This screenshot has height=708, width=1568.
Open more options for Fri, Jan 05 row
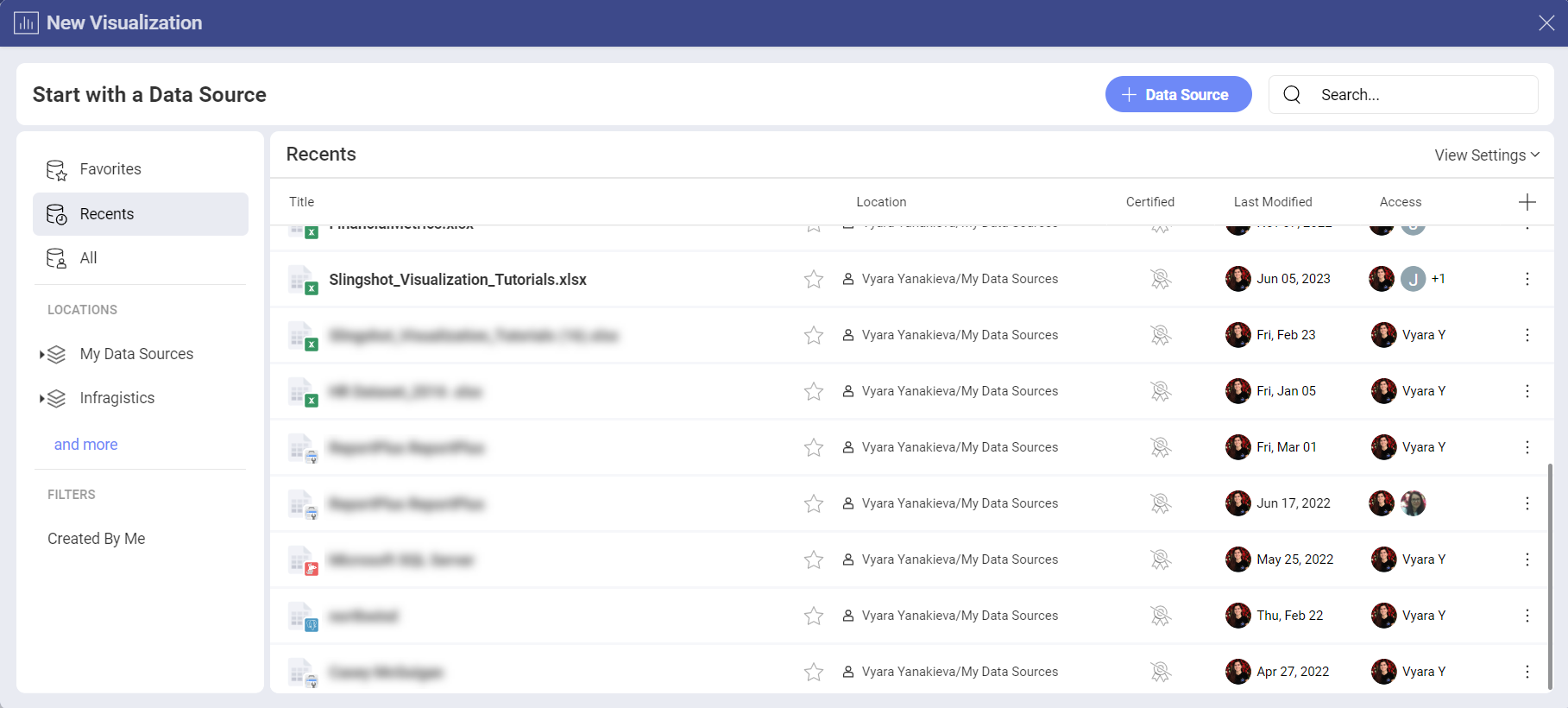pyautogui.click(x=1527, y=391)
